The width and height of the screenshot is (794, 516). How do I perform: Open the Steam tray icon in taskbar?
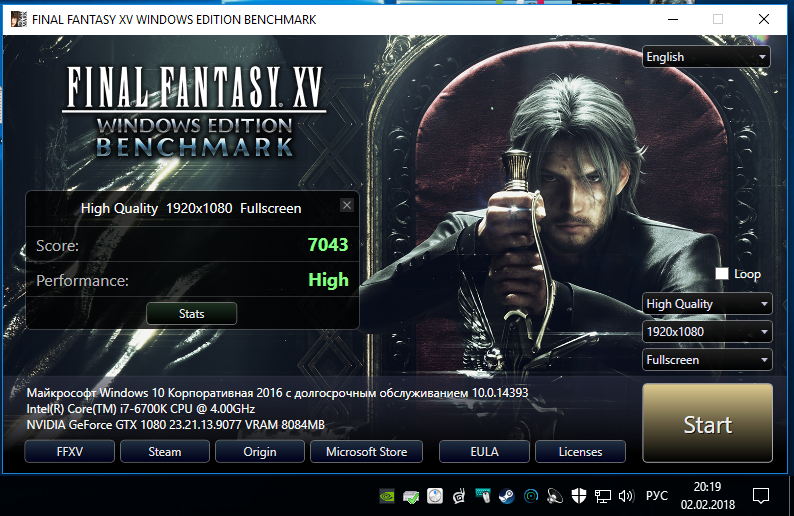[x=506, y=496]
